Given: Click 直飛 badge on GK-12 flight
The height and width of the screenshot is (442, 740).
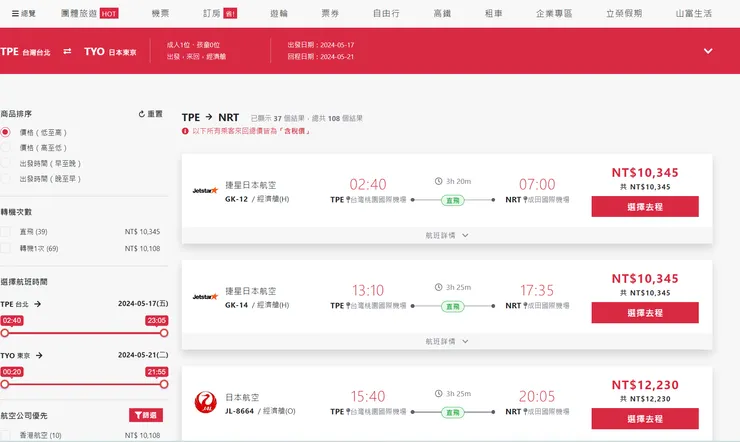Looking at the screenshot, I should point(453,200).
